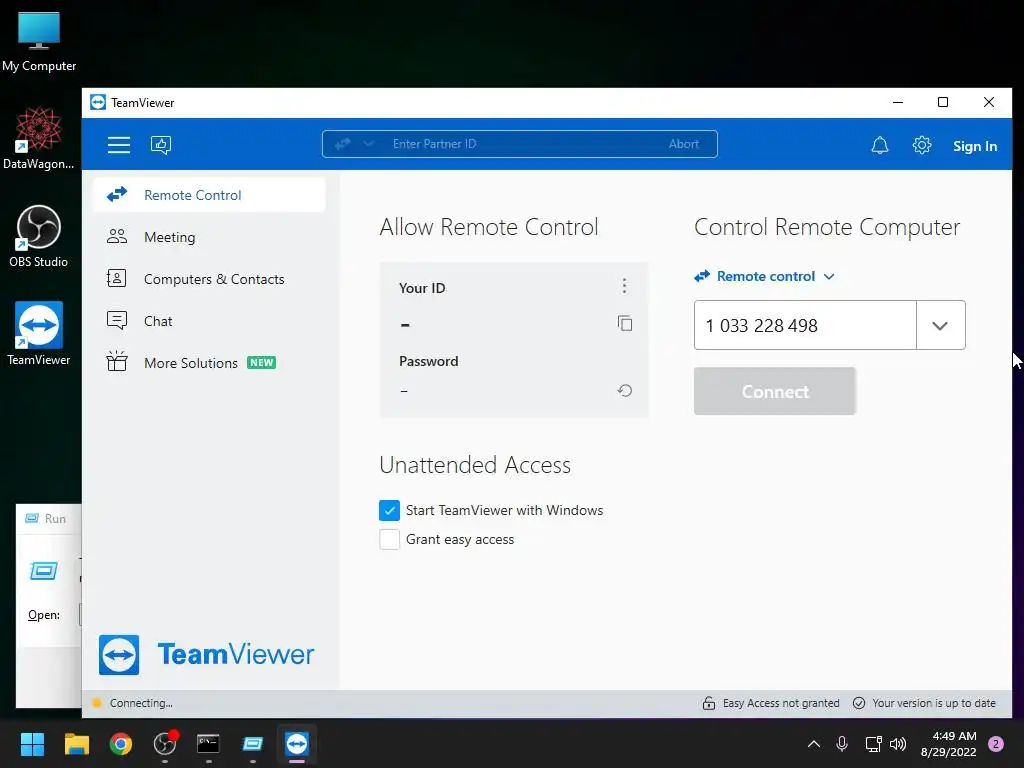This screenshot has width=1024, height=768.
Task: Refresh the password with the refresh icon
Action: click(624, 391)
